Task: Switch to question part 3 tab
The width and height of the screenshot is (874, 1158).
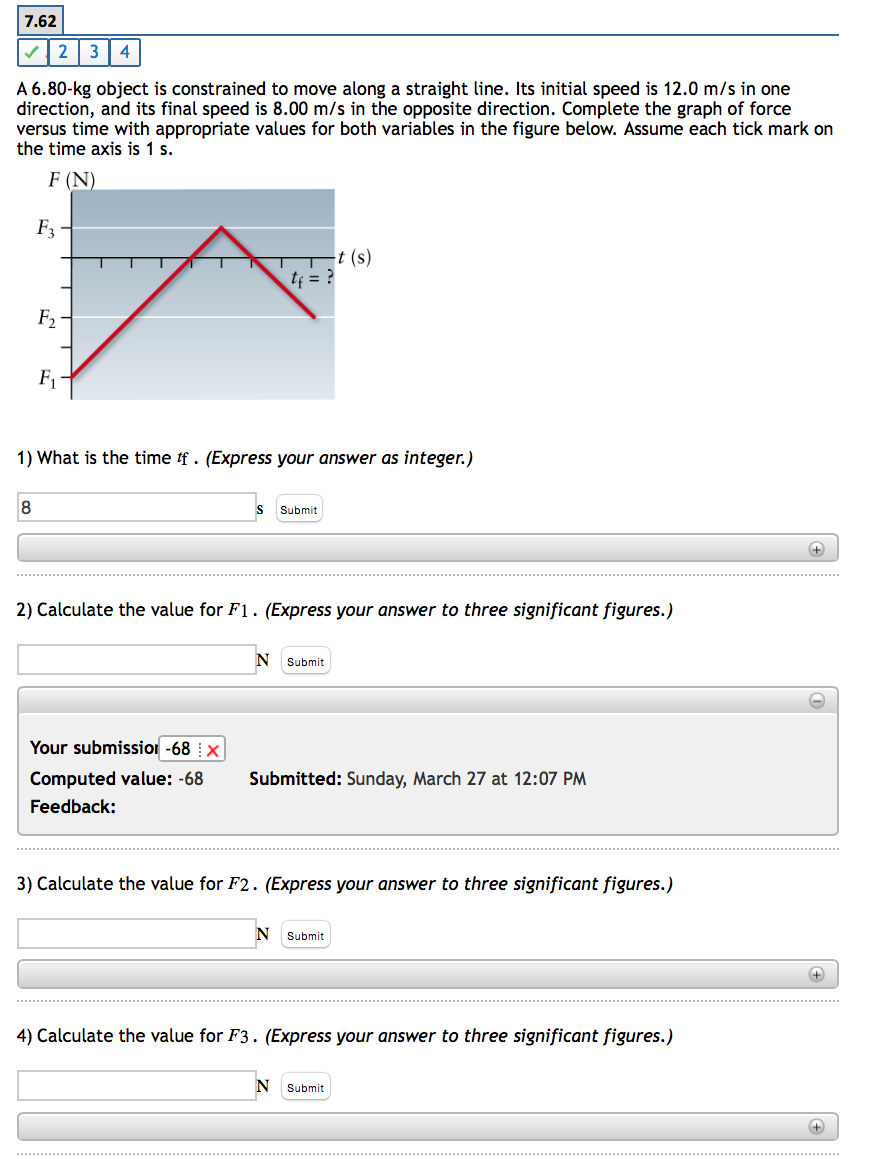Action: tap(94, 52)
